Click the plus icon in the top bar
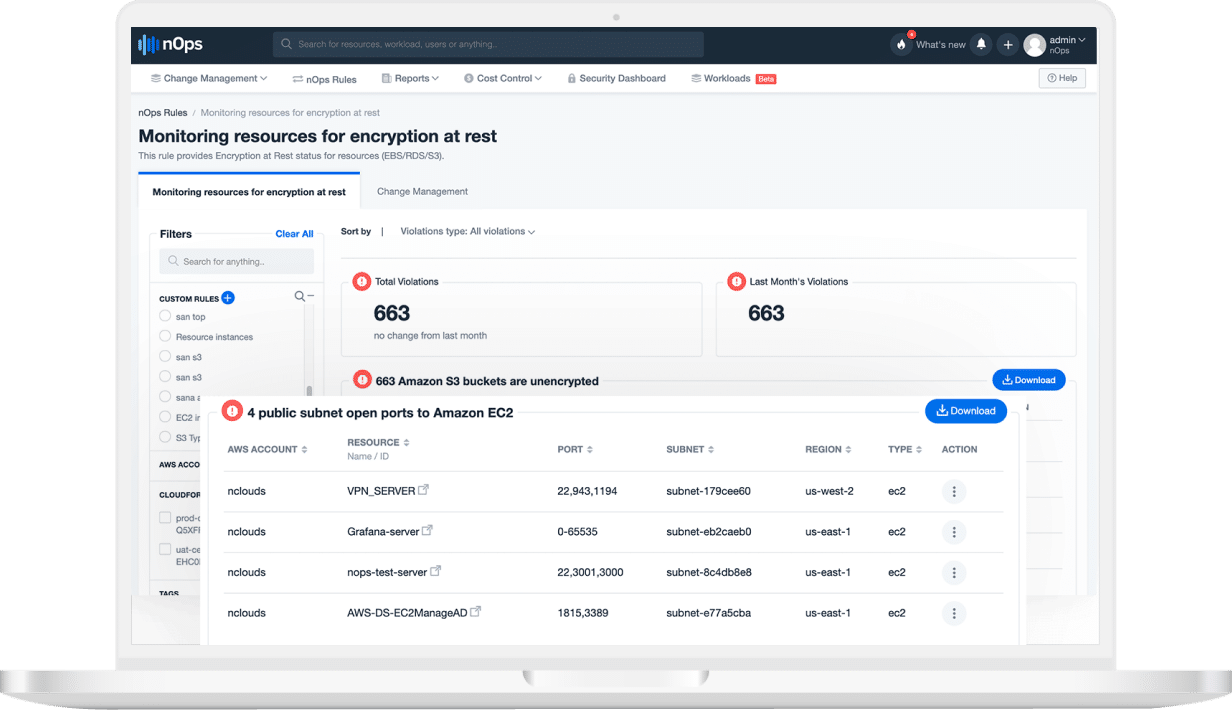The height and width of the screenshot is (710, 1232). pos(1008,44)
